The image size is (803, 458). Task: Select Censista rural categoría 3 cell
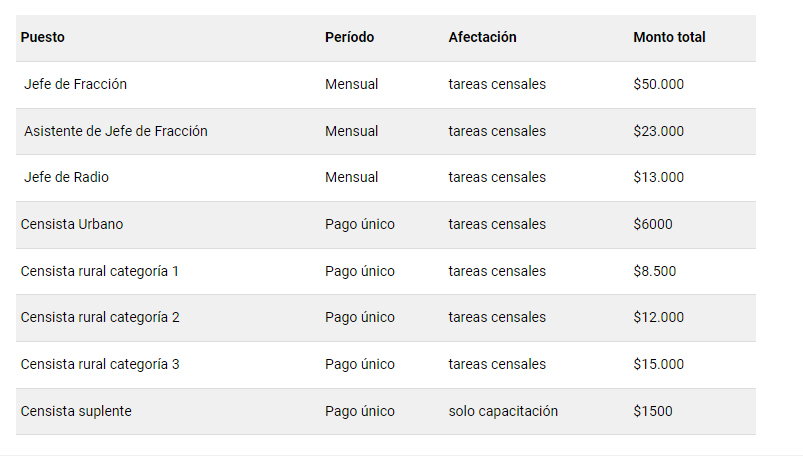pyautogui.click(x=100, y=364)
